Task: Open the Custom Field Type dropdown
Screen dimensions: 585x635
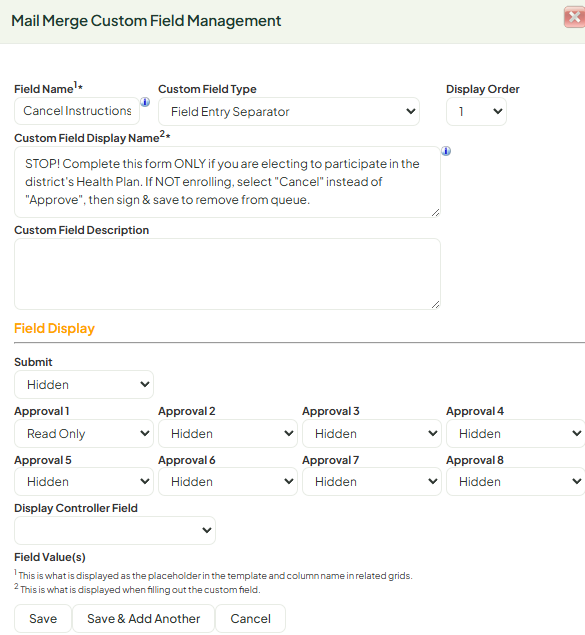Action: (x=289, y=111)
